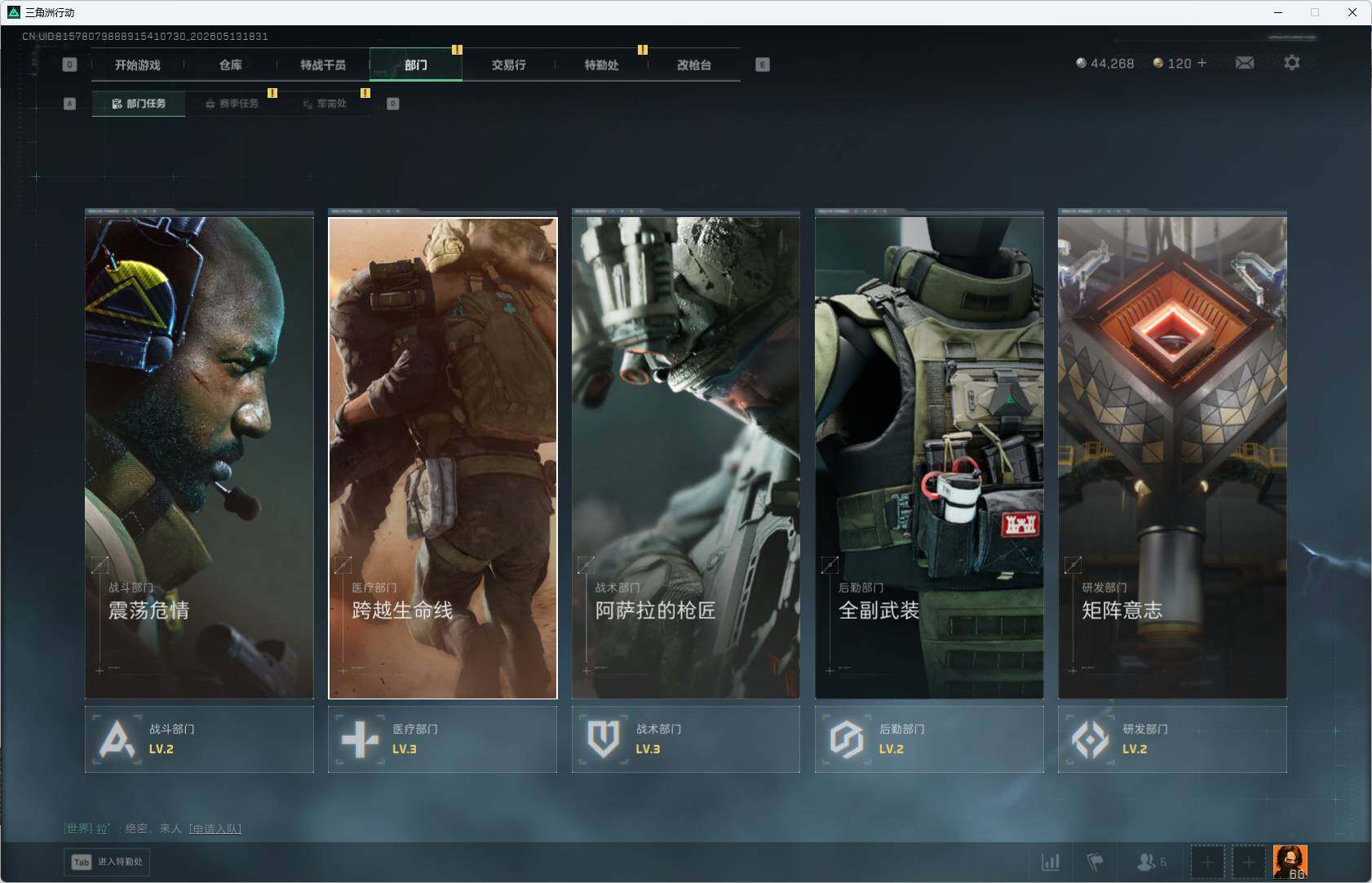1372x883 pixels.
Task: Go to the 交易行 tab
Action: 508,64
